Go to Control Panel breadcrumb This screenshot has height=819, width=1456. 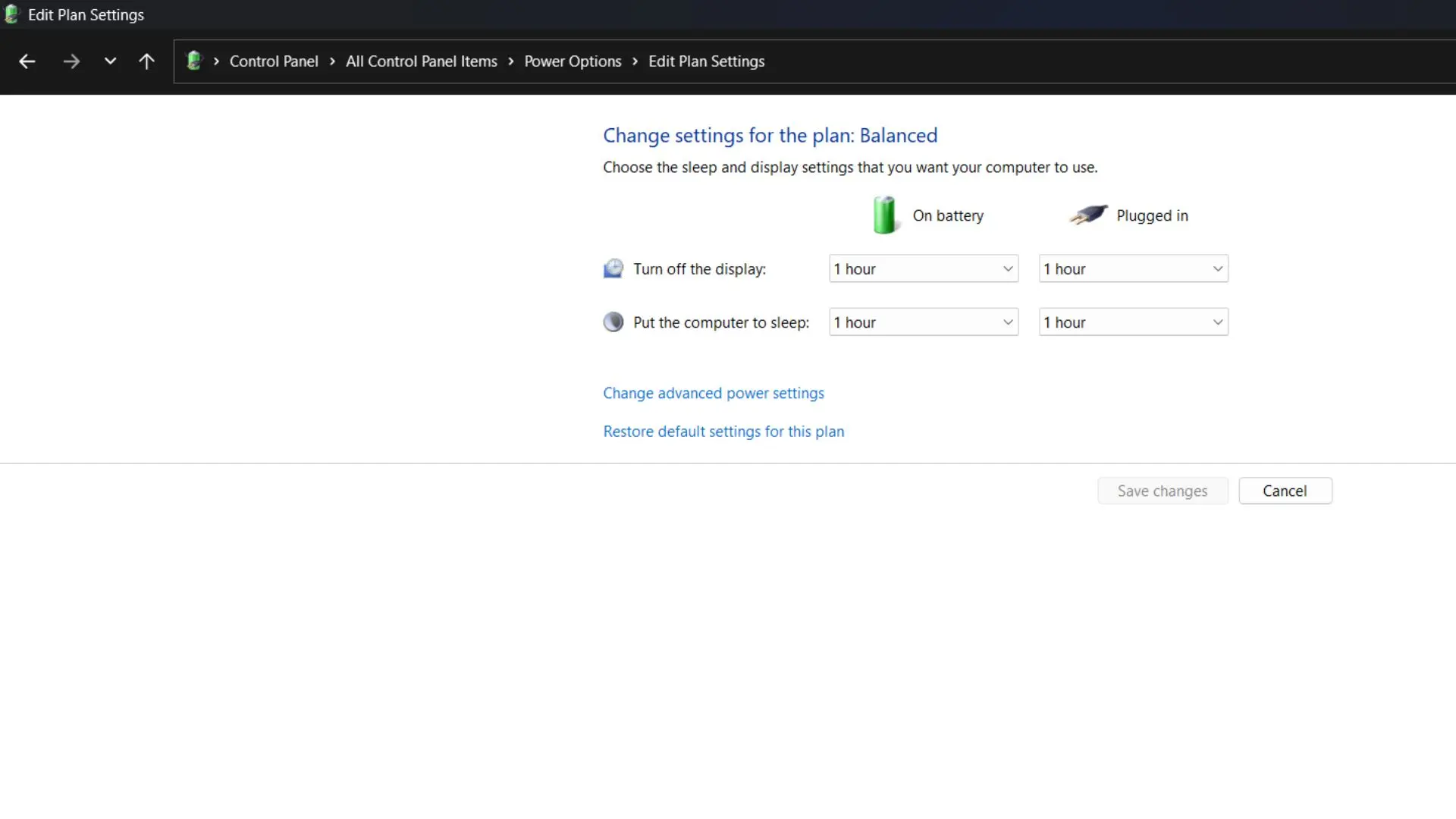click(x=274, y=61)
